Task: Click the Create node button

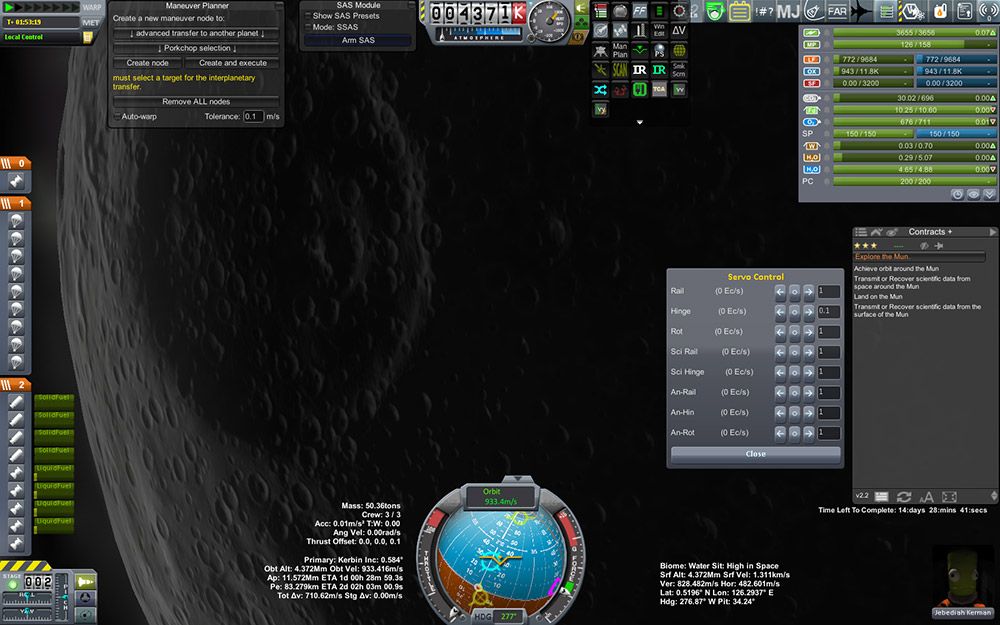Action: click(147, 63)
